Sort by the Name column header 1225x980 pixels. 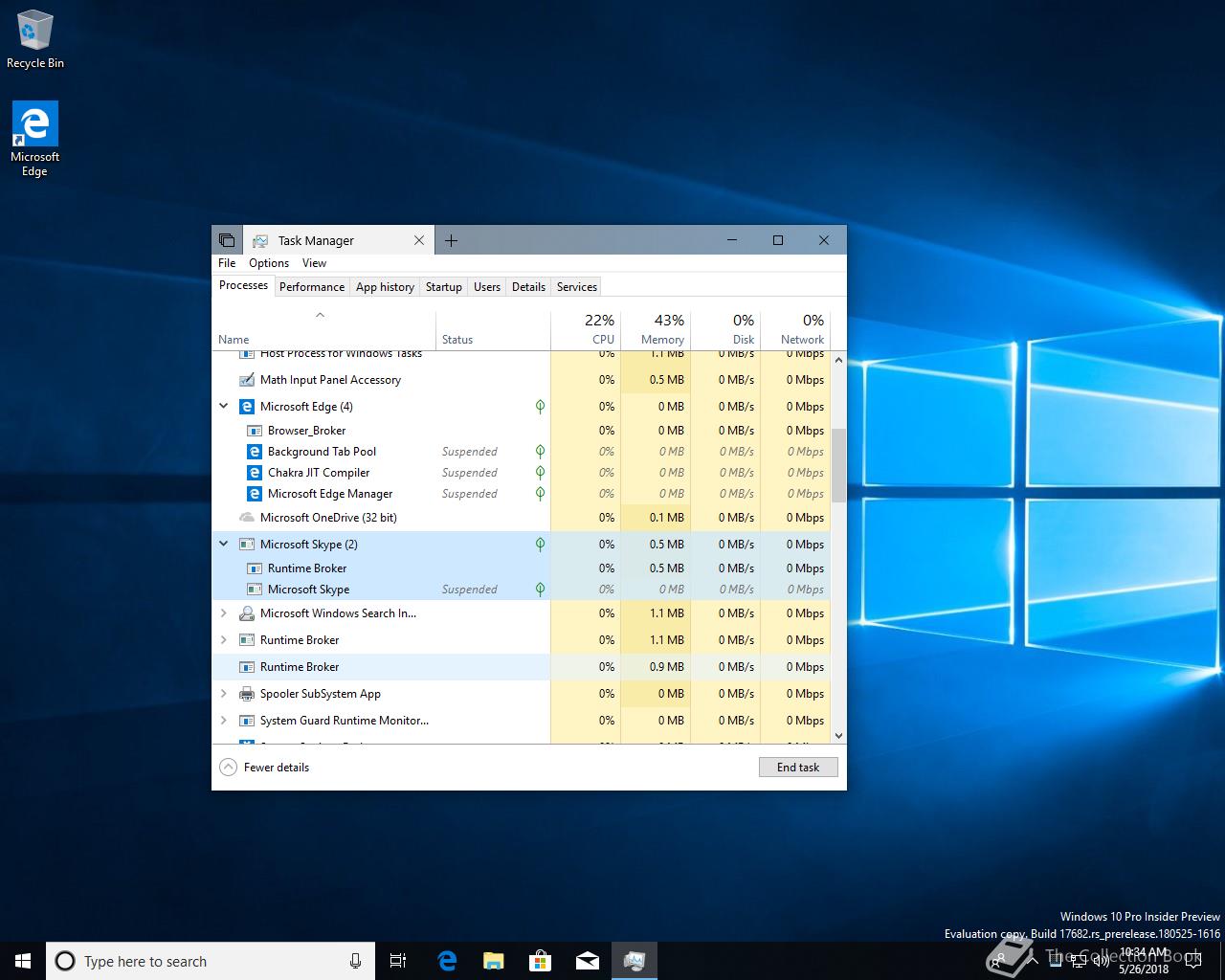point(323,329)
